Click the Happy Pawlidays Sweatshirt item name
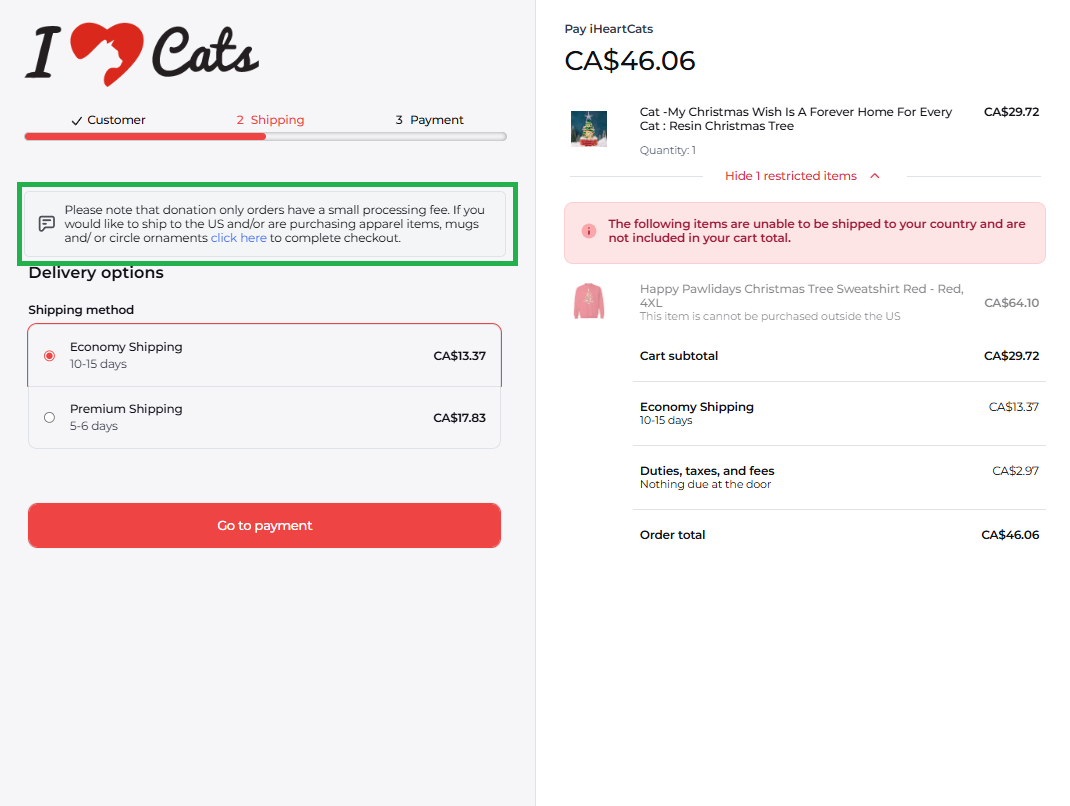The width and height of the screenshot is (1070, 806). [x=801, y=296]
